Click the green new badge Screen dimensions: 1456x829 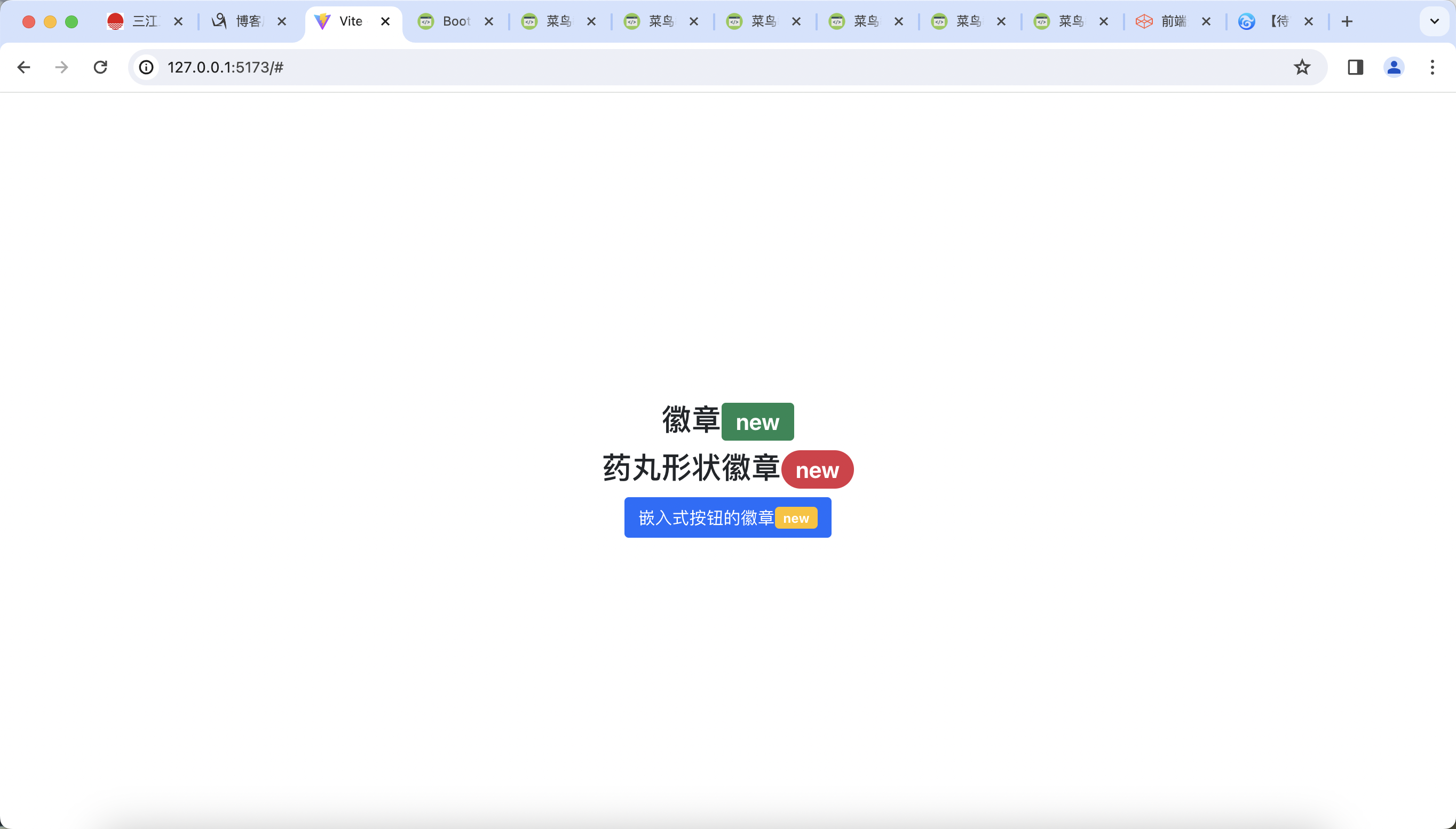757,422
